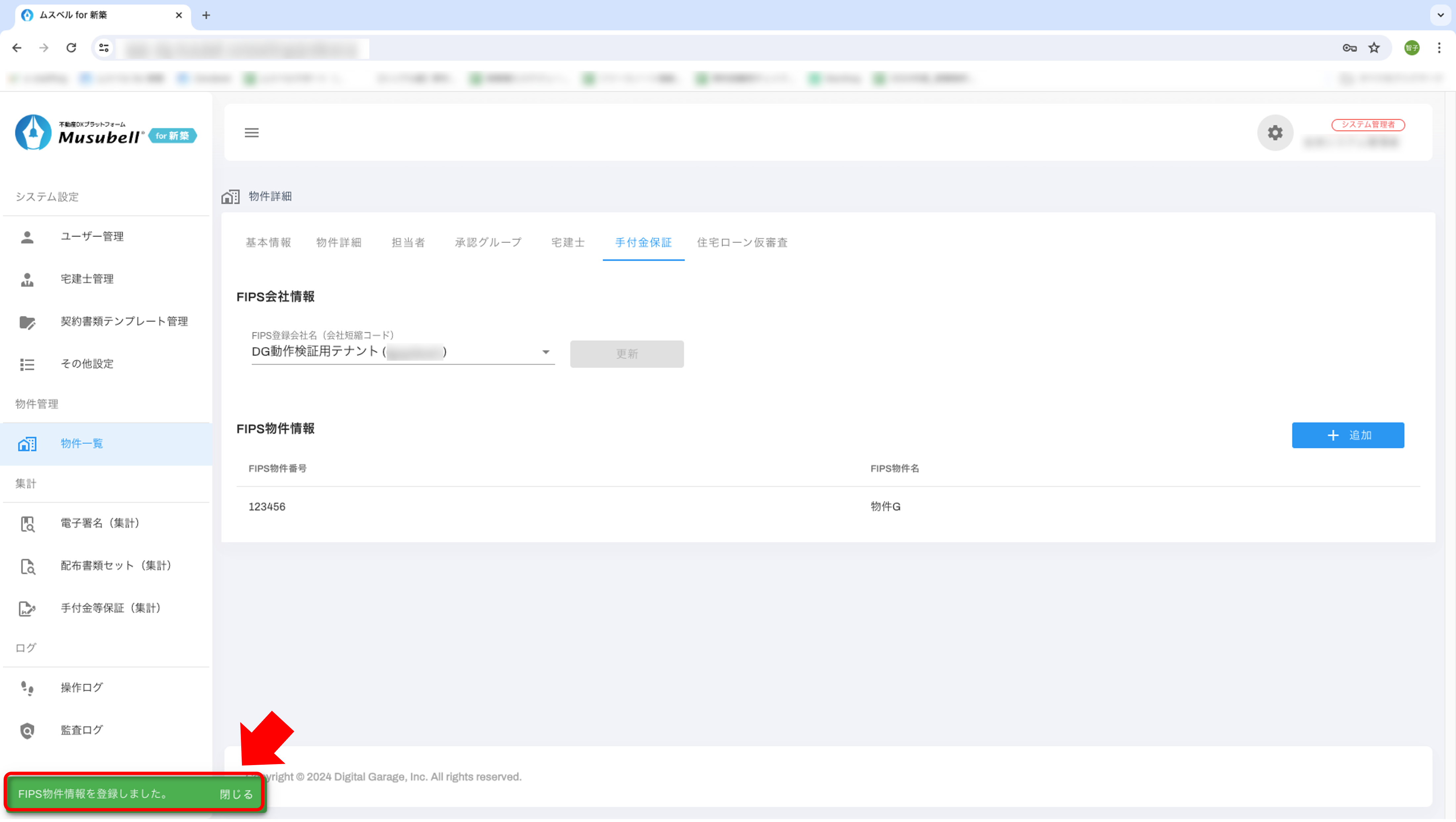Screen dimensions: 1456x822
Task: Select the FIPS property row 123456
Action: tap(267, 507)
